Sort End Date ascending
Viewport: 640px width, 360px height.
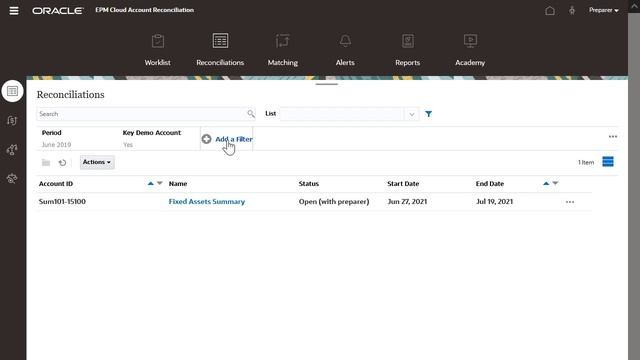point(546,184)
